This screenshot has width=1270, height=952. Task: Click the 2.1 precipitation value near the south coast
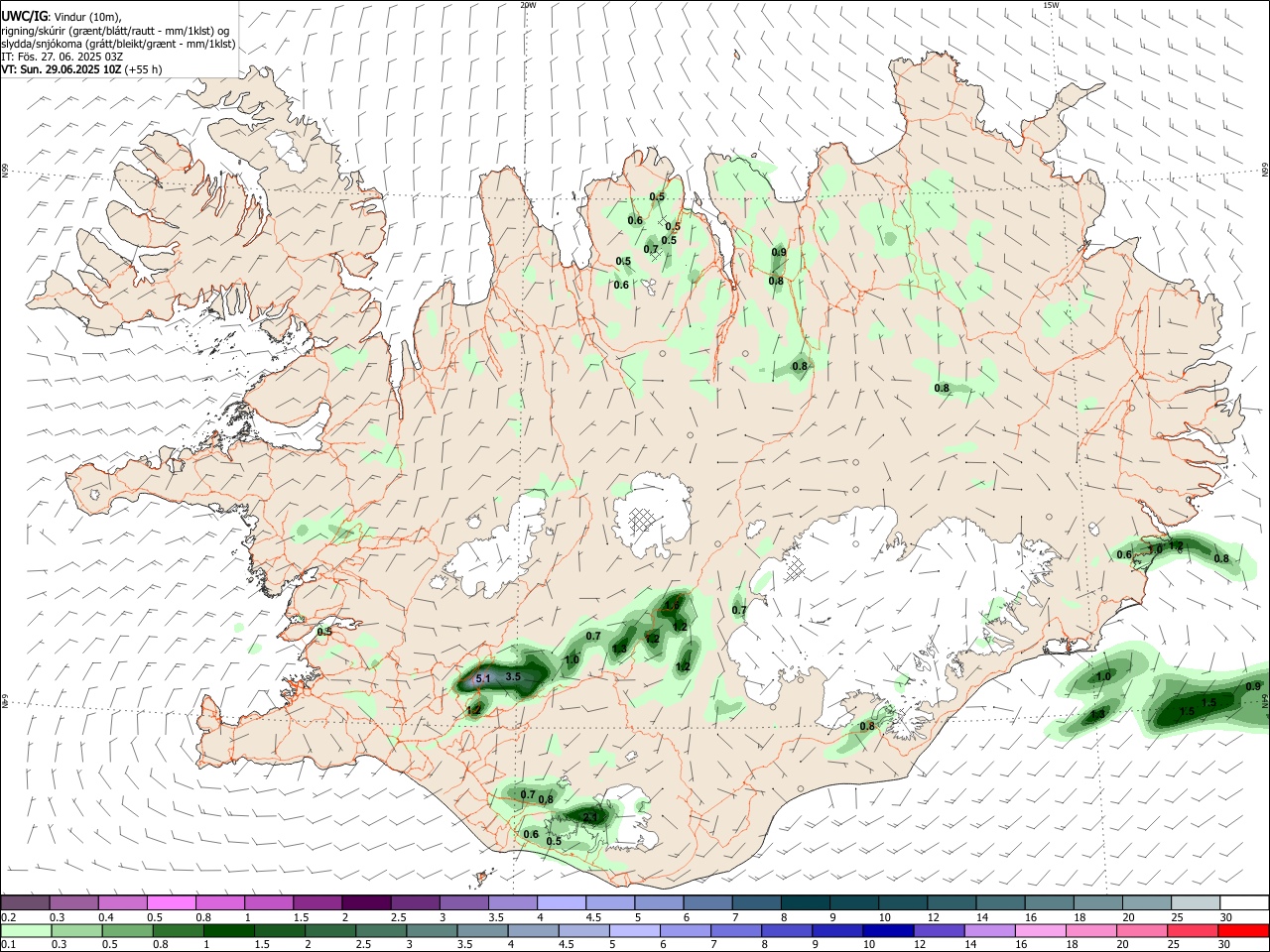click(x=590, y=817)
